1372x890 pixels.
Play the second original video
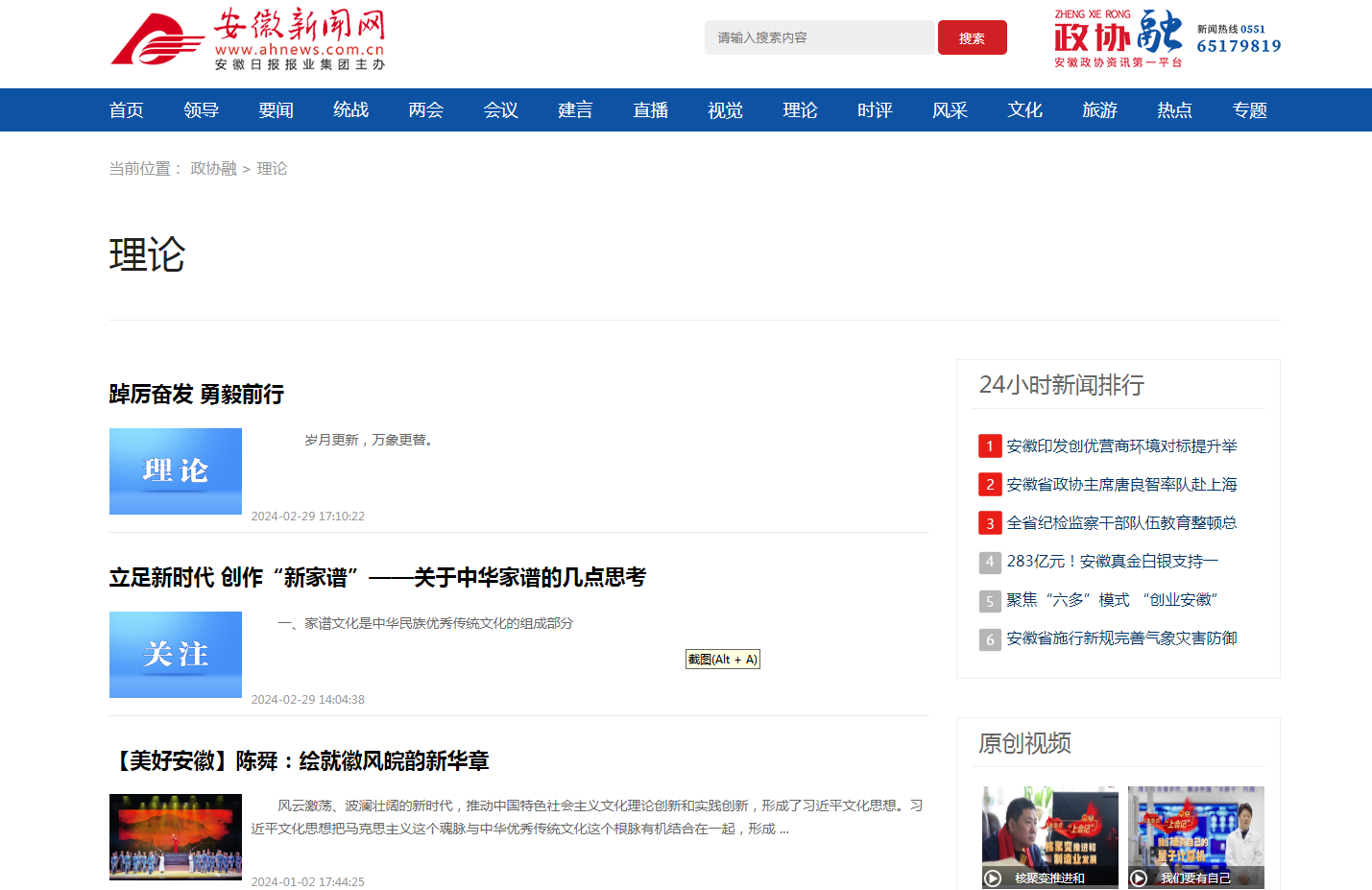click(x=1195, y=836)
